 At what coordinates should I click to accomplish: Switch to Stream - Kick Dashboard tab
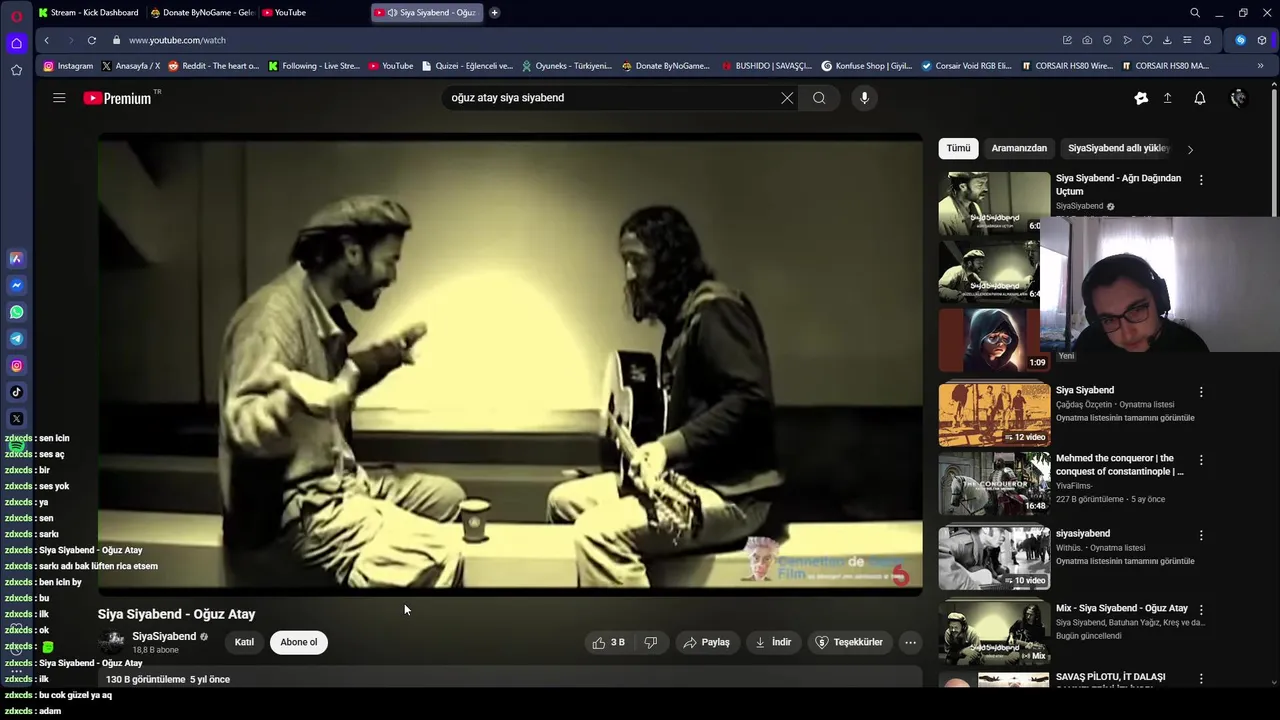click(88, 13)
